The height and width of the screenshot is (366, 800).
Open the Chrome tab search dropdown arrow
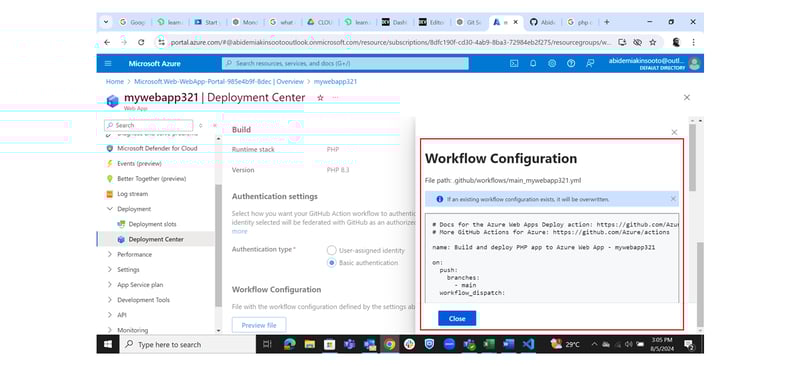click(106, 22)
